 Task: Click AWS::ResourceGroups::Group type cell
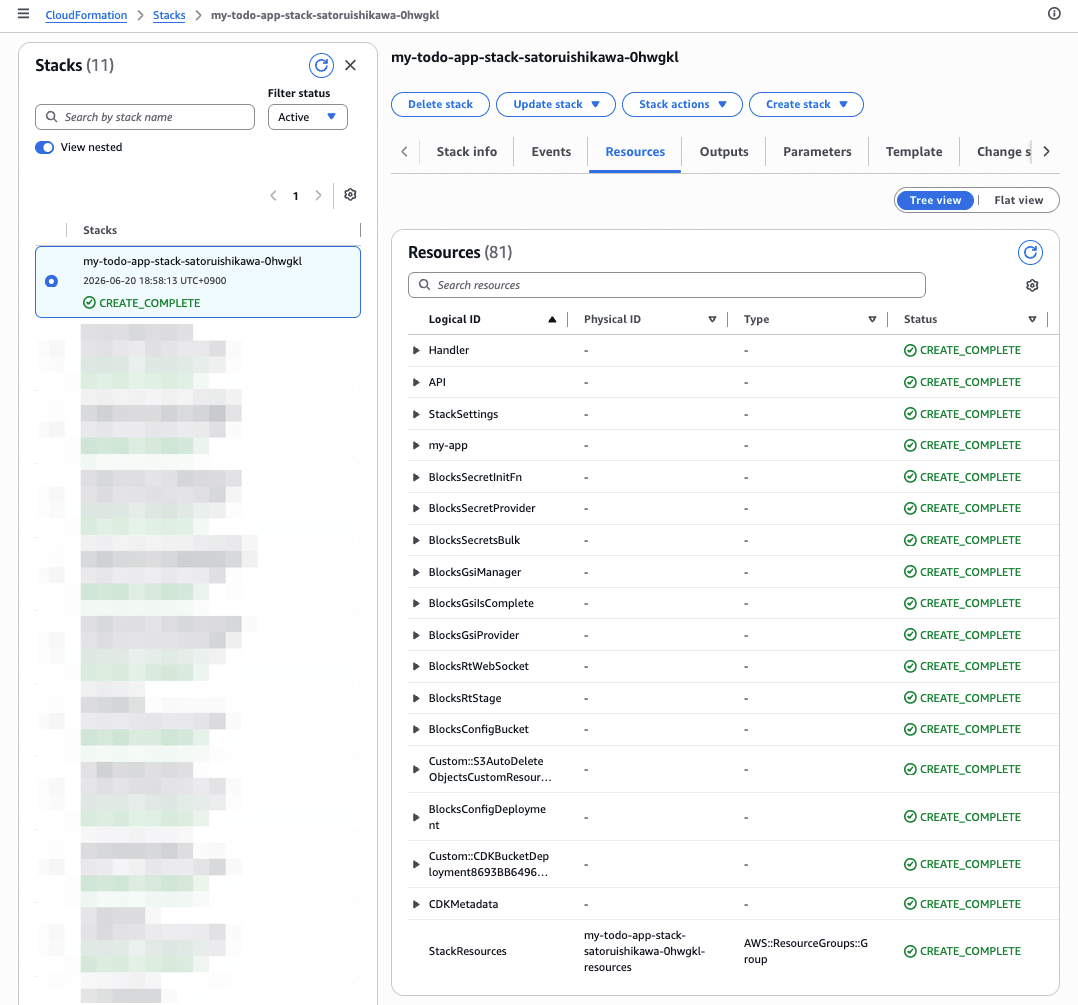pos(805,951)
